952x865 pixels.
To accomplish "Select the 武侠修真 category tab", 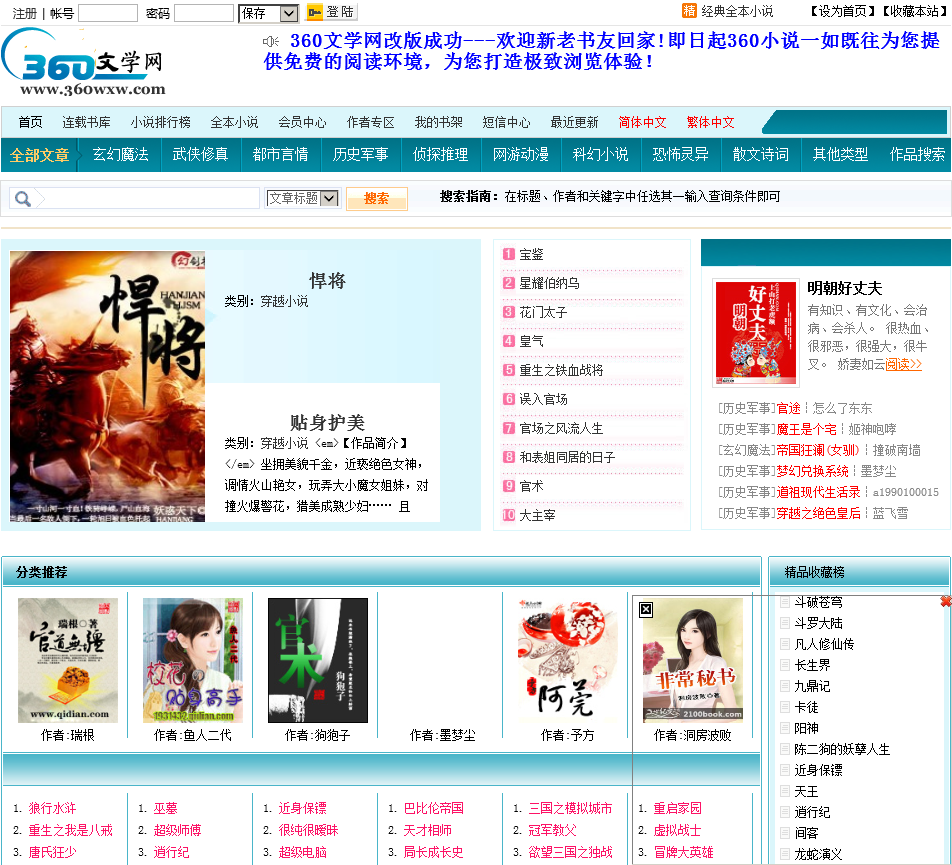I will pos(200,155).
